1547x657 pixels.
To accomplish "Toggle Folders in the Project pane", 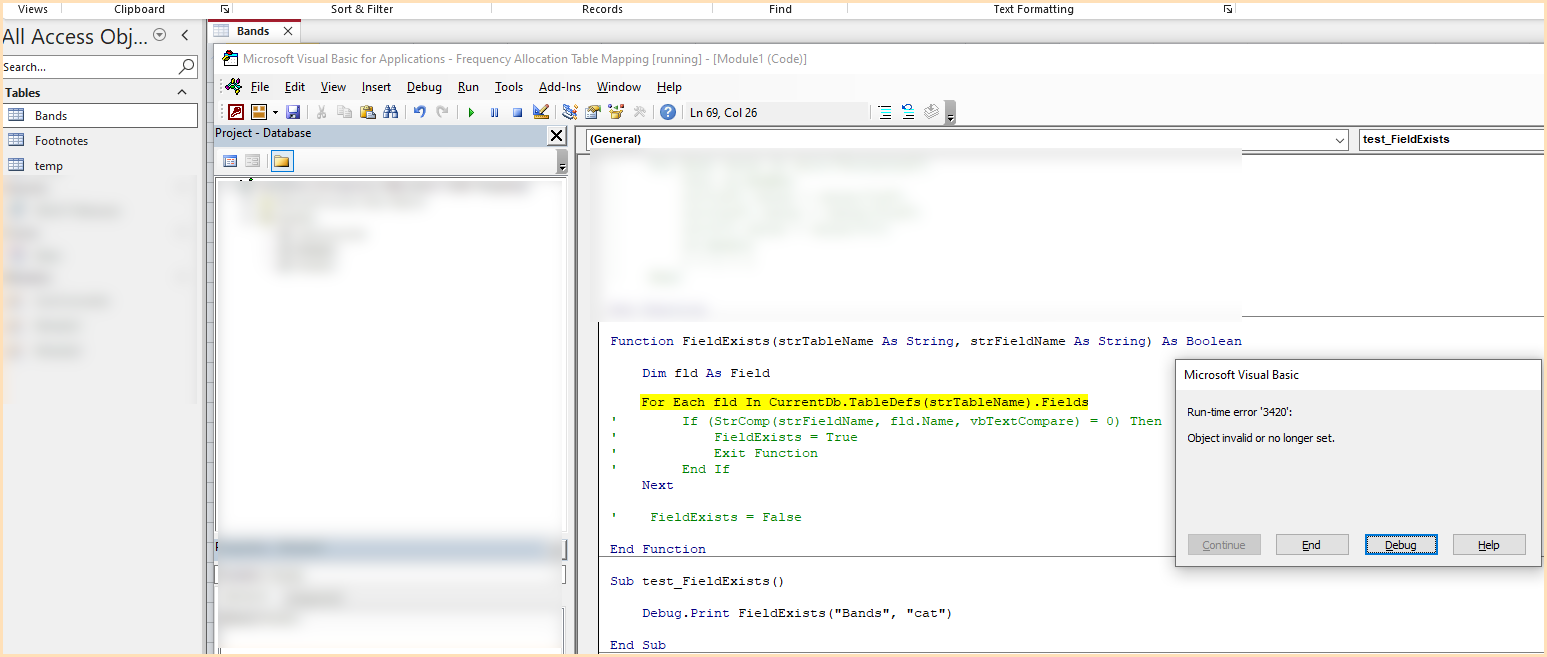I will [x=282, y=161].
